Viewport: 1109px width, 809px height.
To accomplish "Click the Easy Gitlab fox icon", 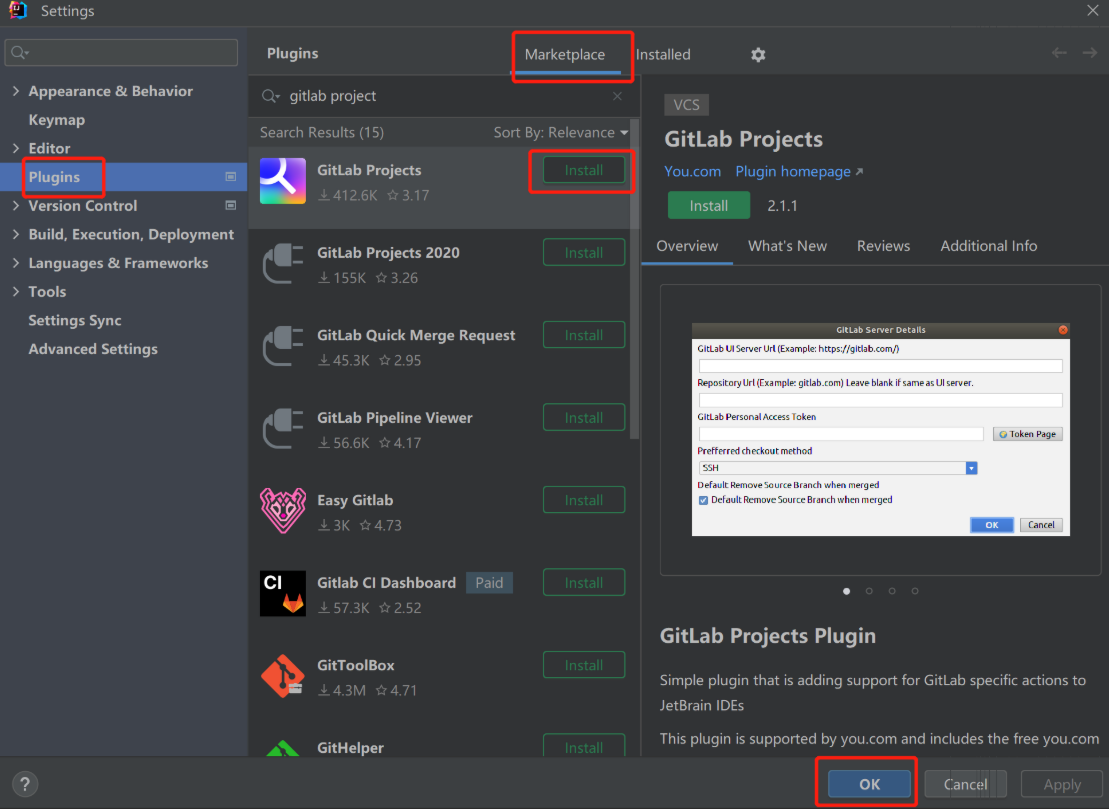I will click(x=283, y=511).
